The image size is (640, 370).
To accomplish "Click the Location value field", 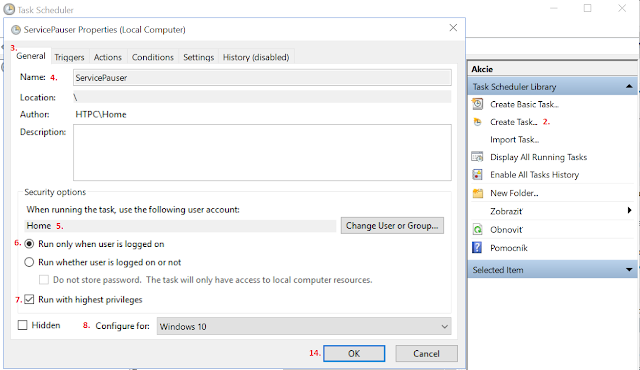I will pos(262,97).
